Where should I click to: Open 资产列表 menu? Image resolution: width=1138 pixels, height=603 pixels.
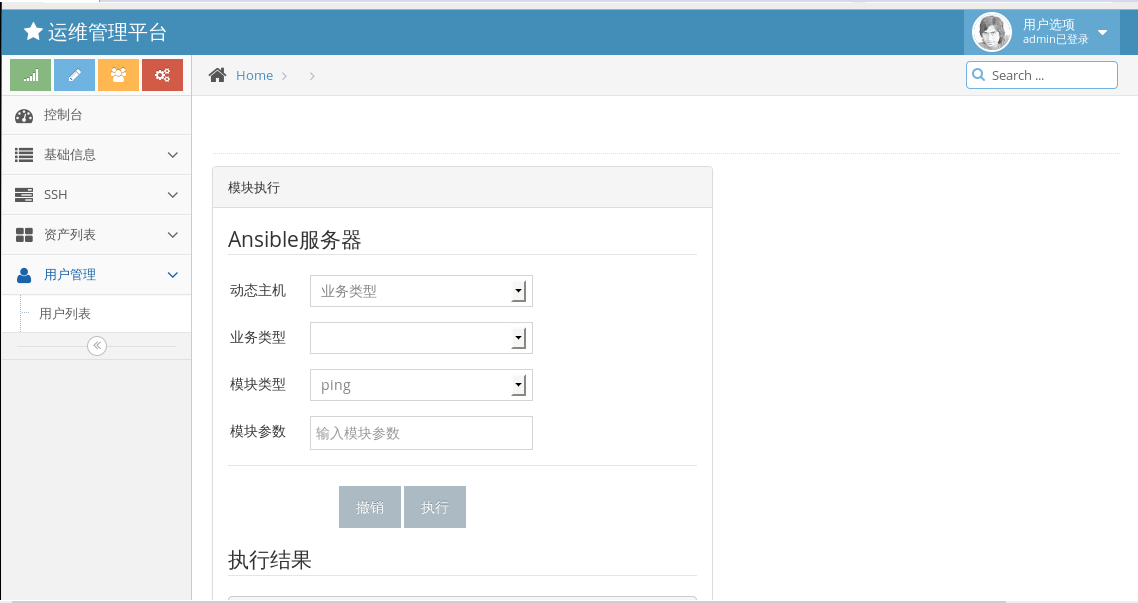(97, 234)
